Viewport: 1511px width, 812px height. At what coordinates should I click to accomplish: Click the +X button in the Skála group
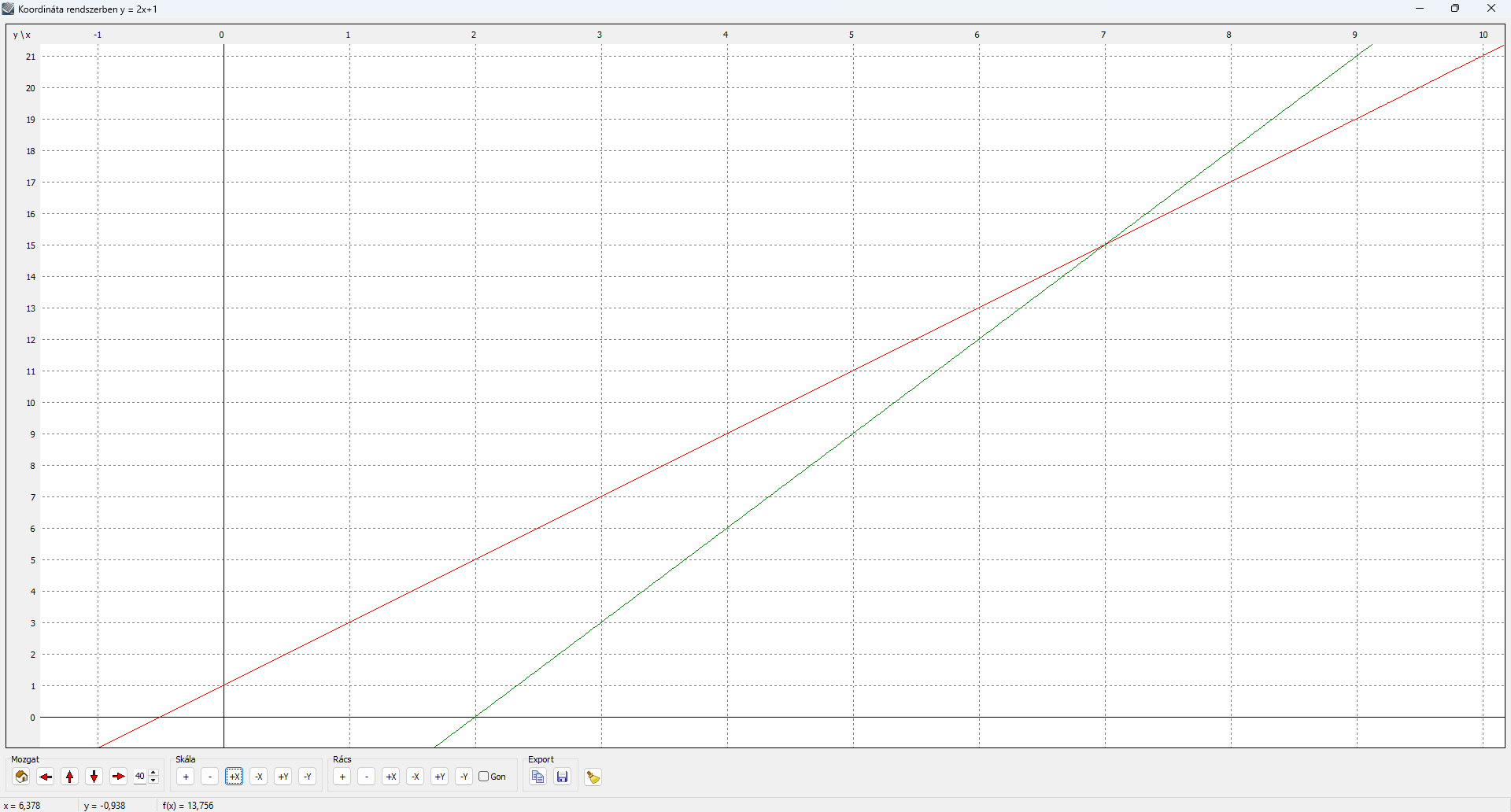(x=234, y=777)
